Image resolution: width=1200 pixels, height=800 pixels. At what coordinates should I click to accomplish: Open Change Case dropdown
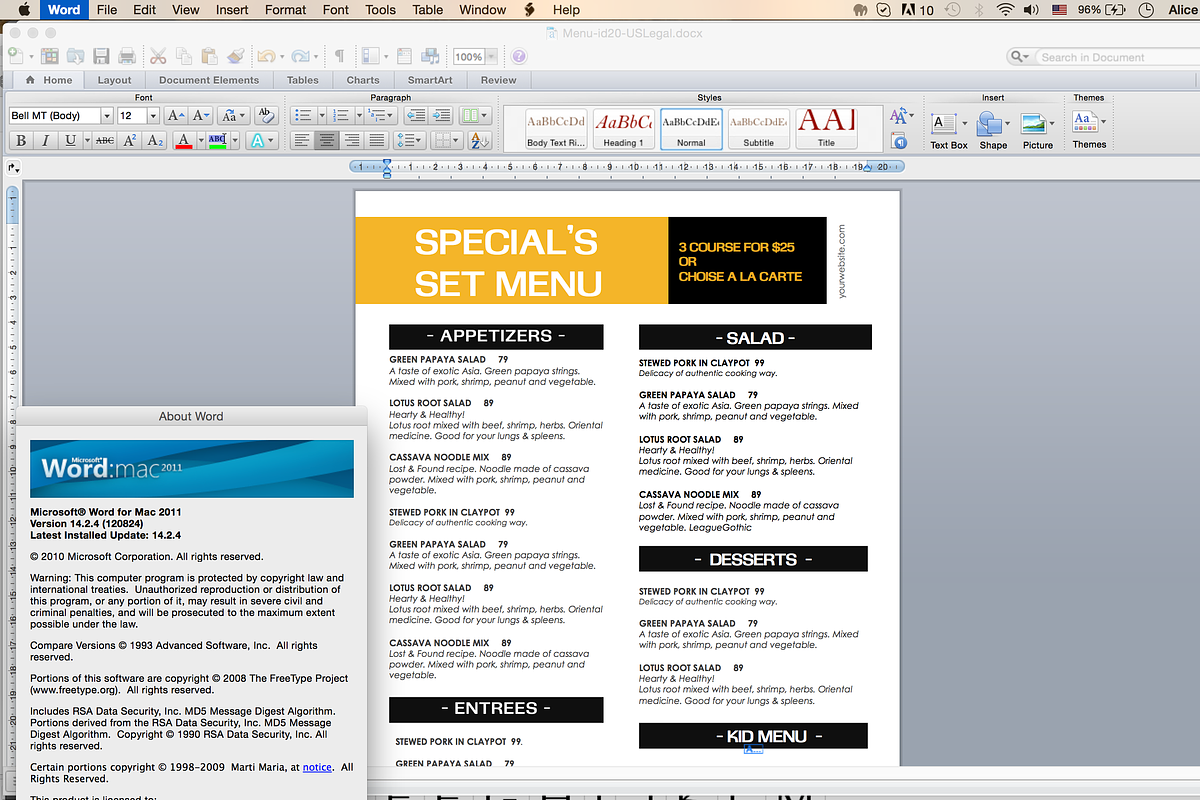[233, 116]
